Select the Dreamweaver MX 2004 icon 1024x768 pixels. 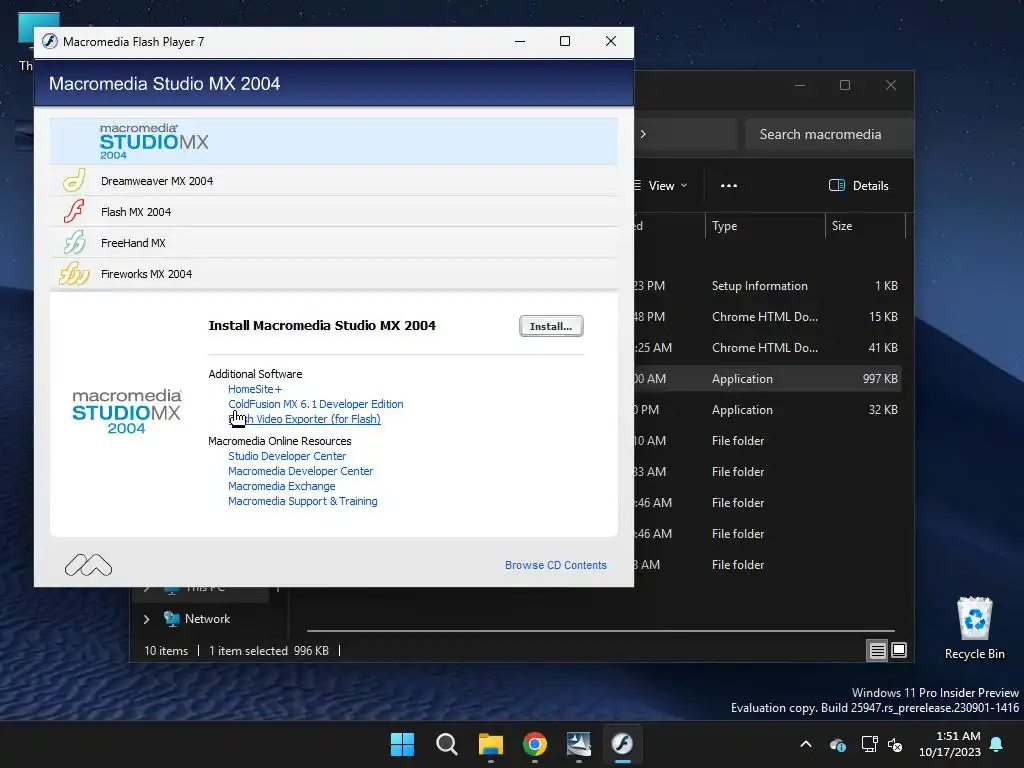coord(74,180)
